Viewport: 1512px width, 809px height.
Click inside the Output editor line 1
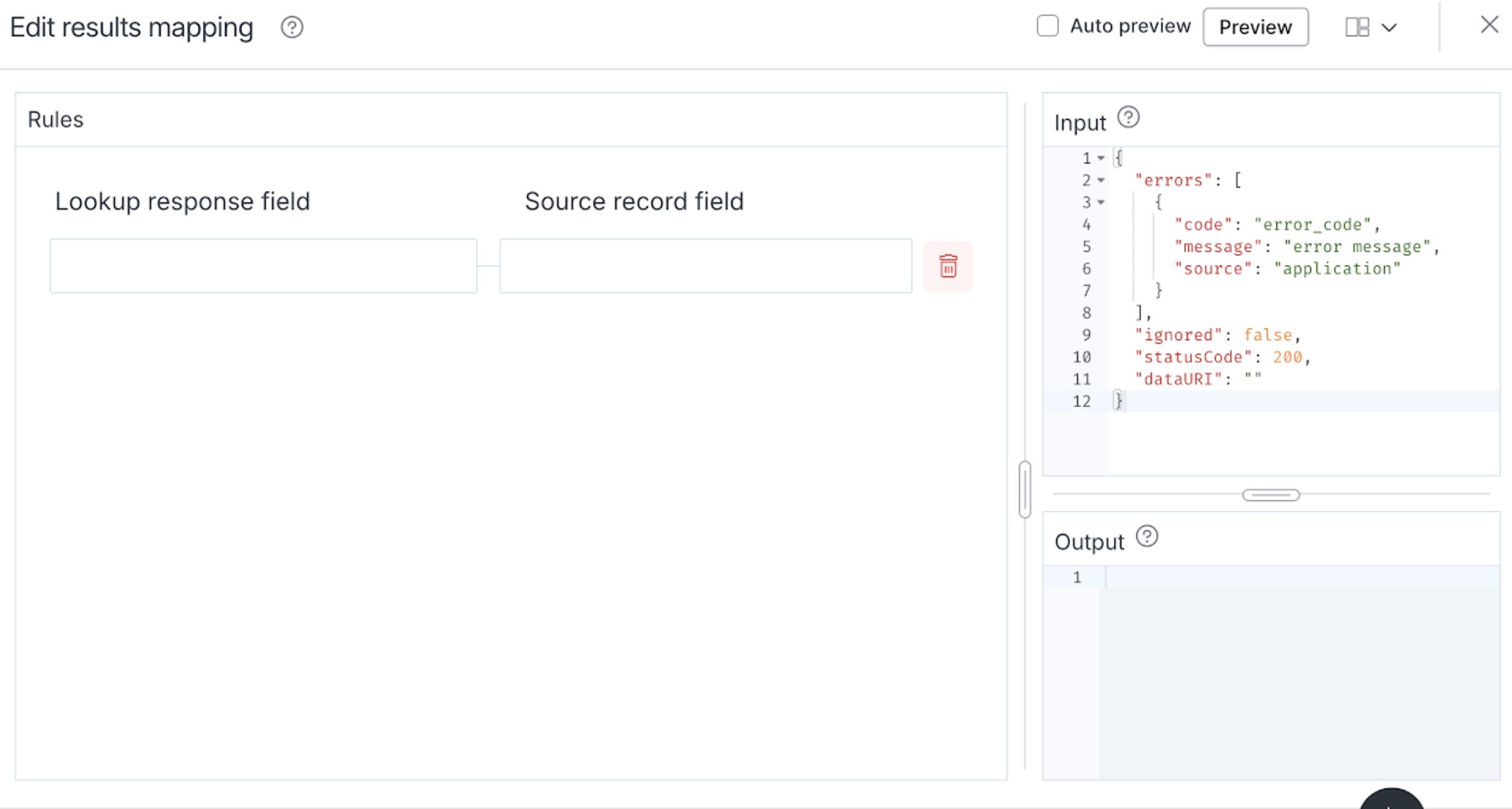[x=1301, y=577]
